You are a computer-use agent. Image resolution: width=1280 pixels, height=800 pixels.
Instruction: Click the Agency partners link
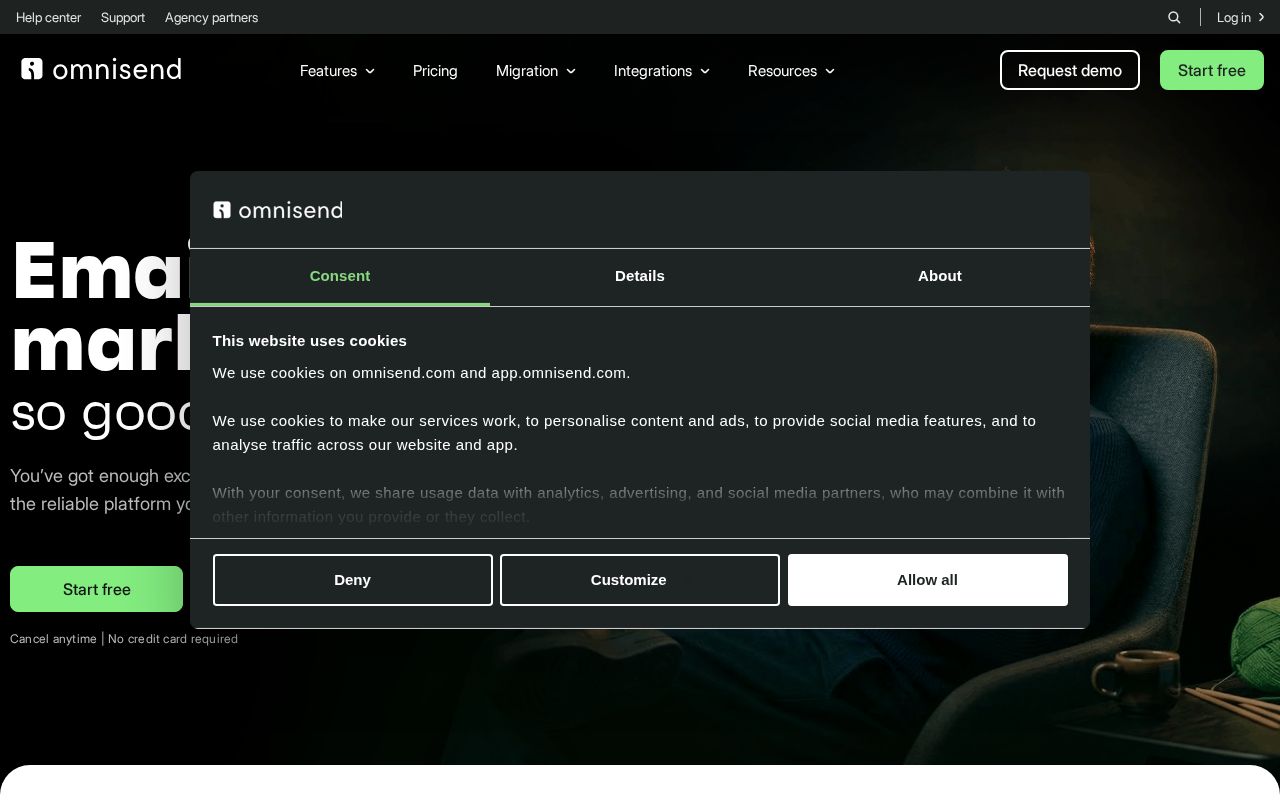pyautogui.click(x=211, y=17)
